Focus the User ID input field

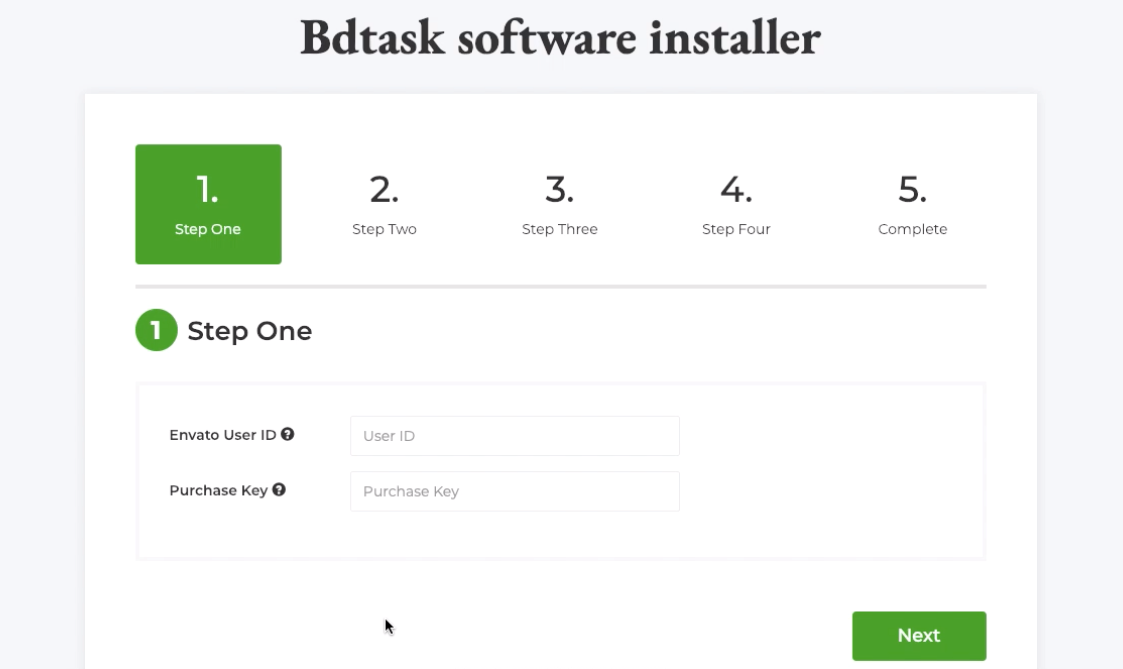coord(514,436)
